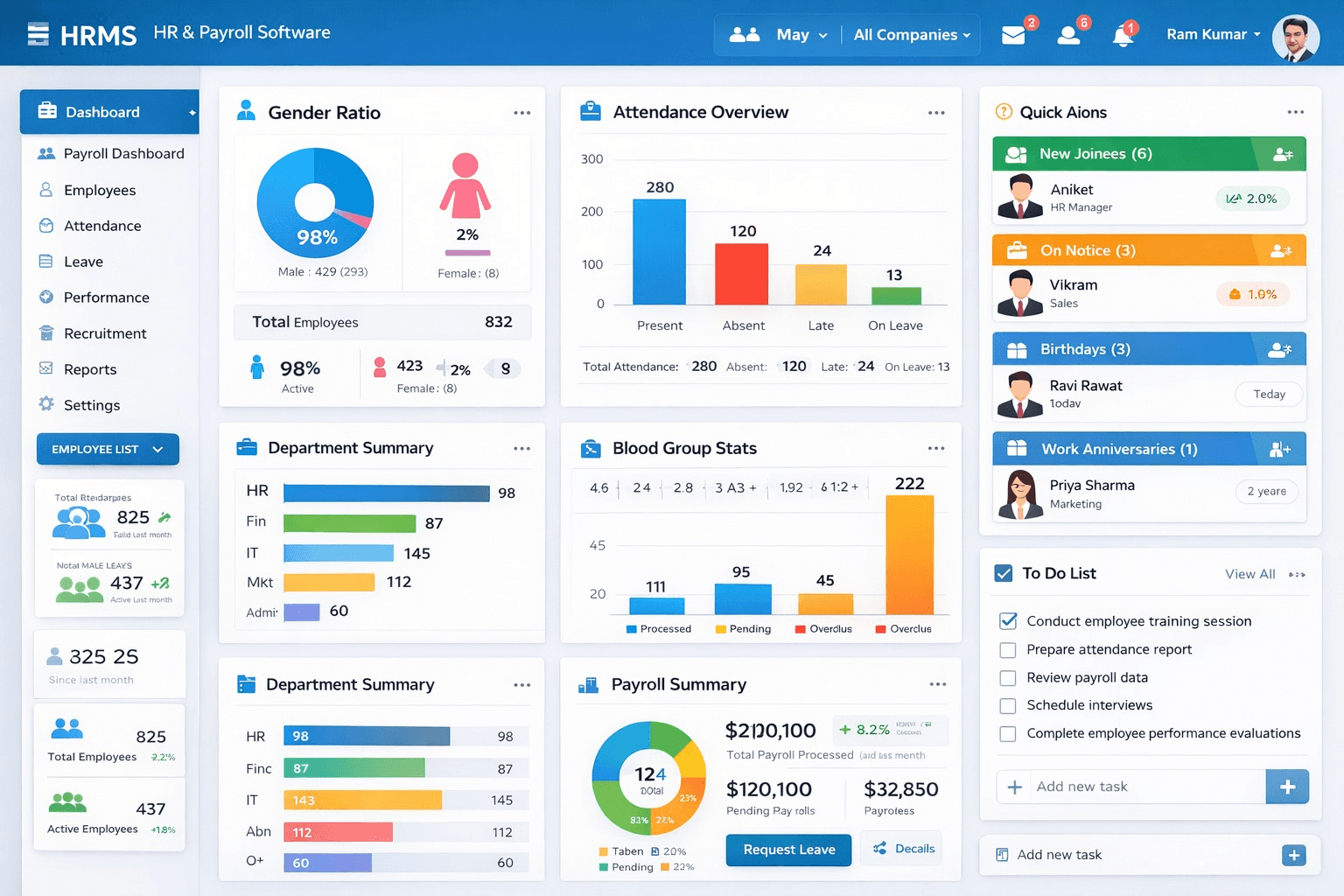The height and width of the screenshot is (896, 1344).
Task: Click the Gender Ratio pie chart
Action: pos(315,203)
